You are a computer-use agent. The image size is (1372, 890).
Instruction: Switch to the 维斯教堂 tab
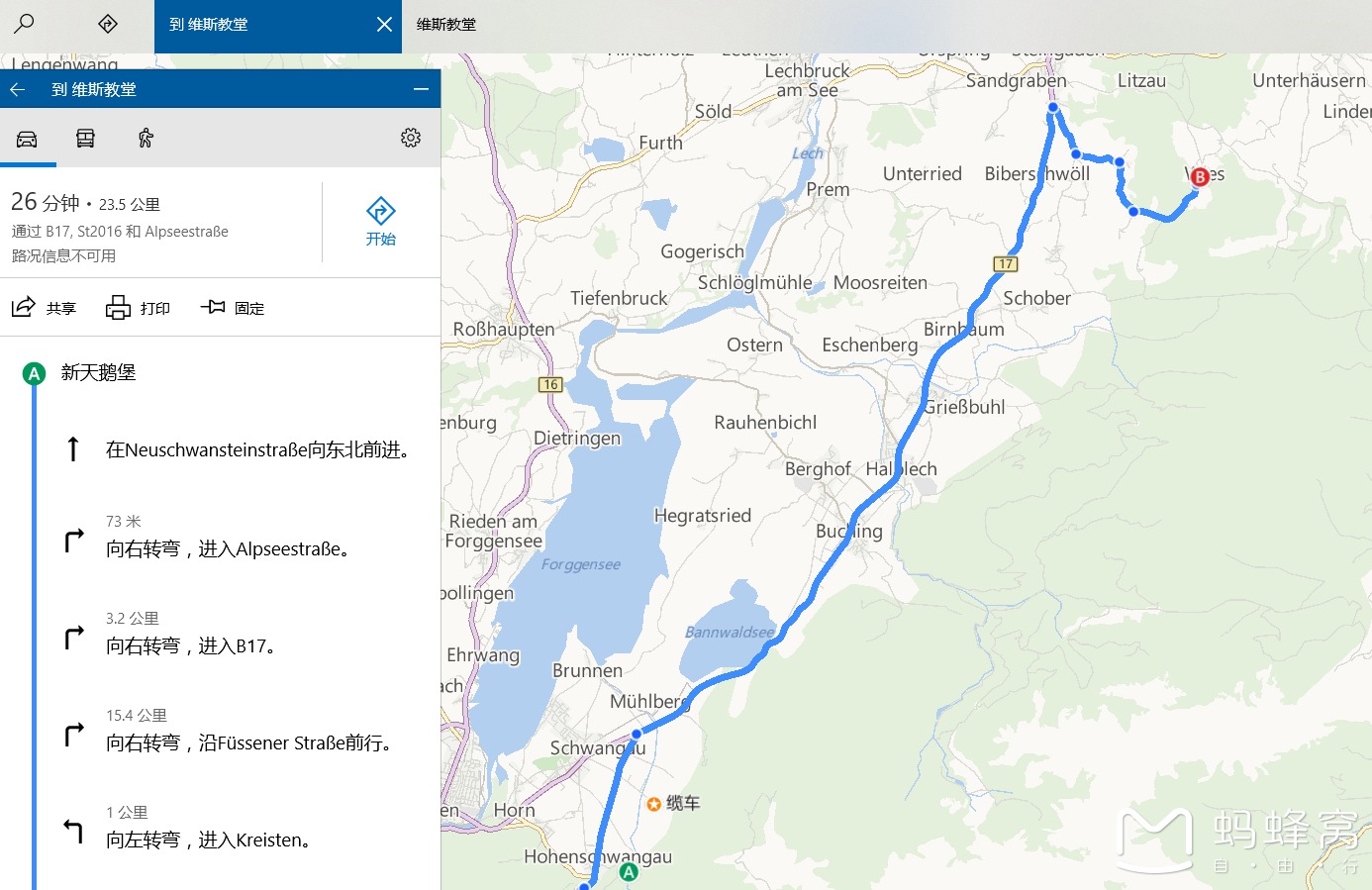point(446,25)
